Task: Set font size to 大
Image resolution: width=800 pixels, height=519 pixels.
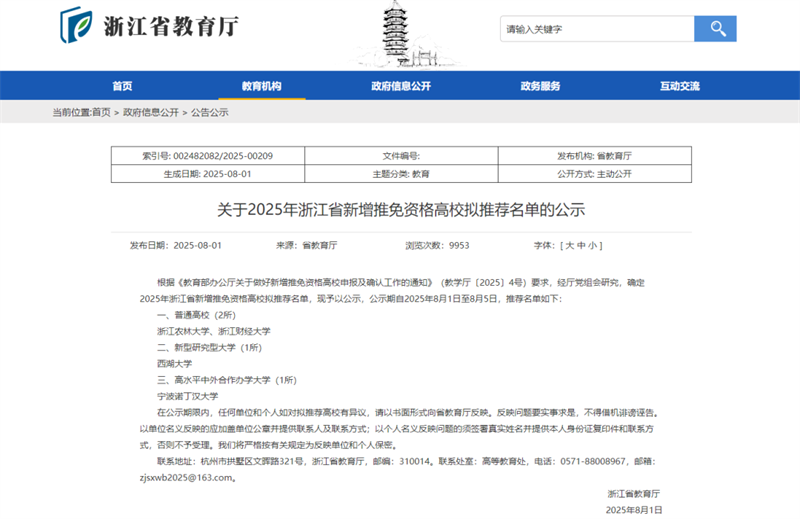Action: [569, 245]
